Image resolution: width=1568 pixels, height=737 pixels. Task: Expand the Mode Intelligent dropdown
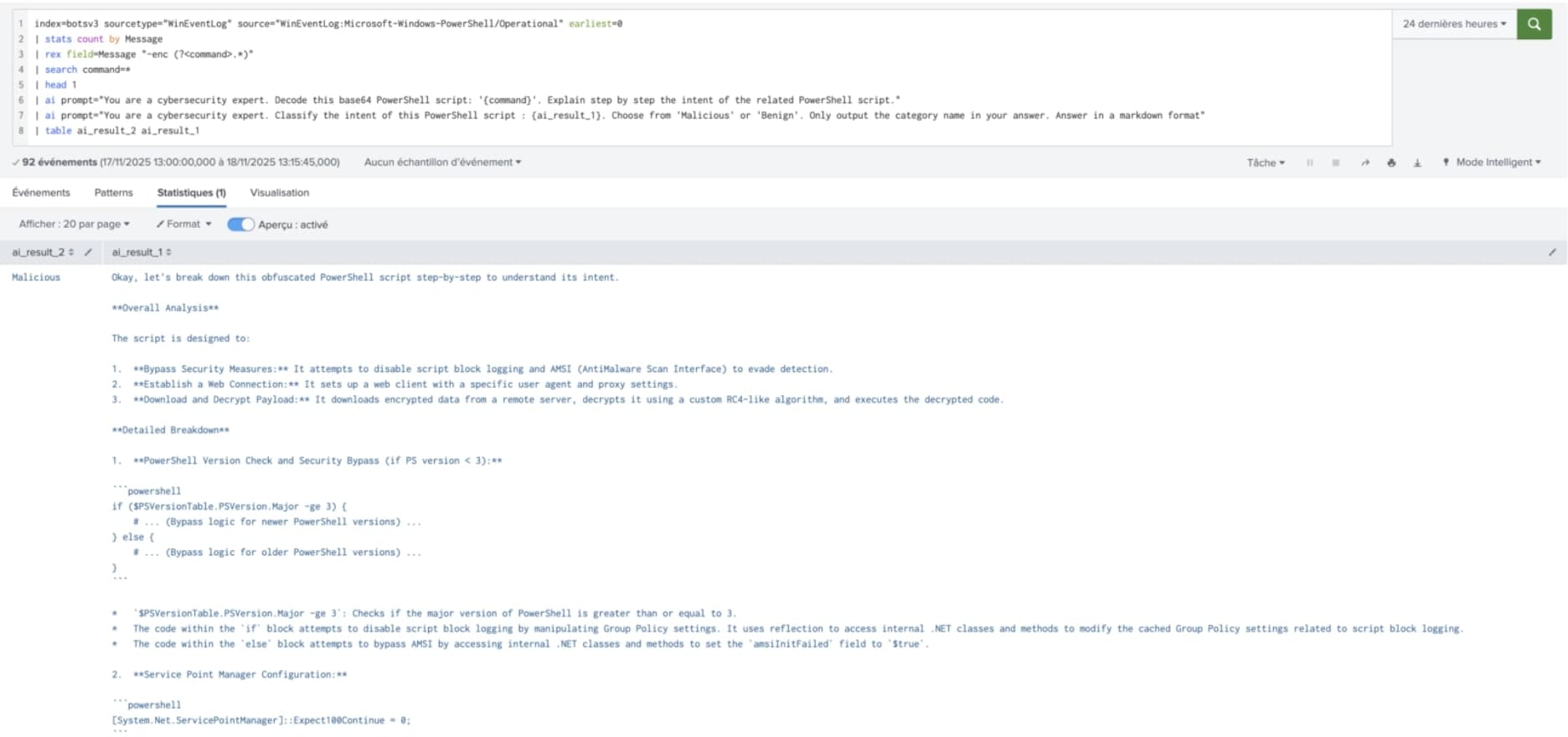1497,162
